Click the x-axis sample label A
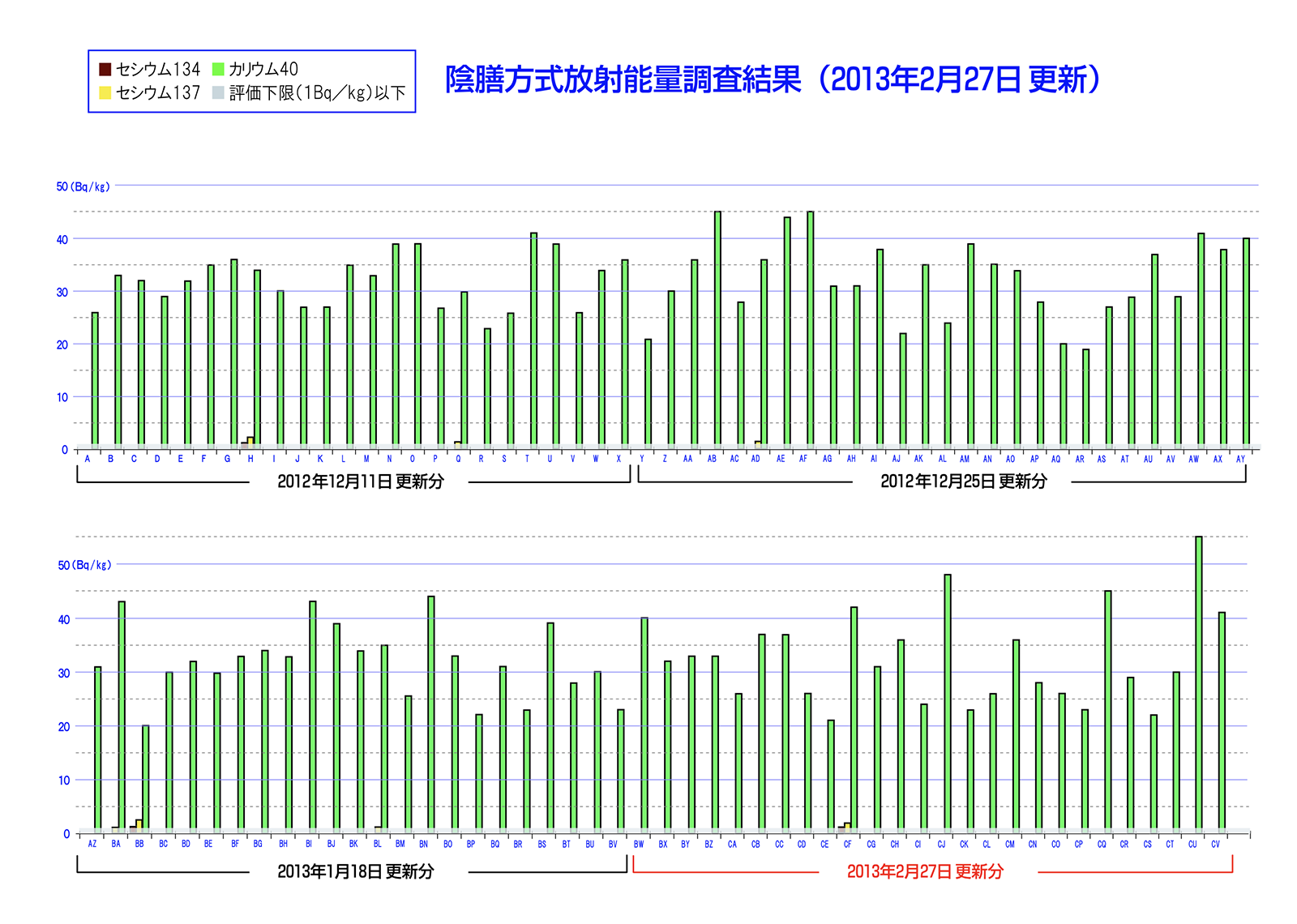The height and width of the screenshot is (924, 1297). [x=88, y=459]
